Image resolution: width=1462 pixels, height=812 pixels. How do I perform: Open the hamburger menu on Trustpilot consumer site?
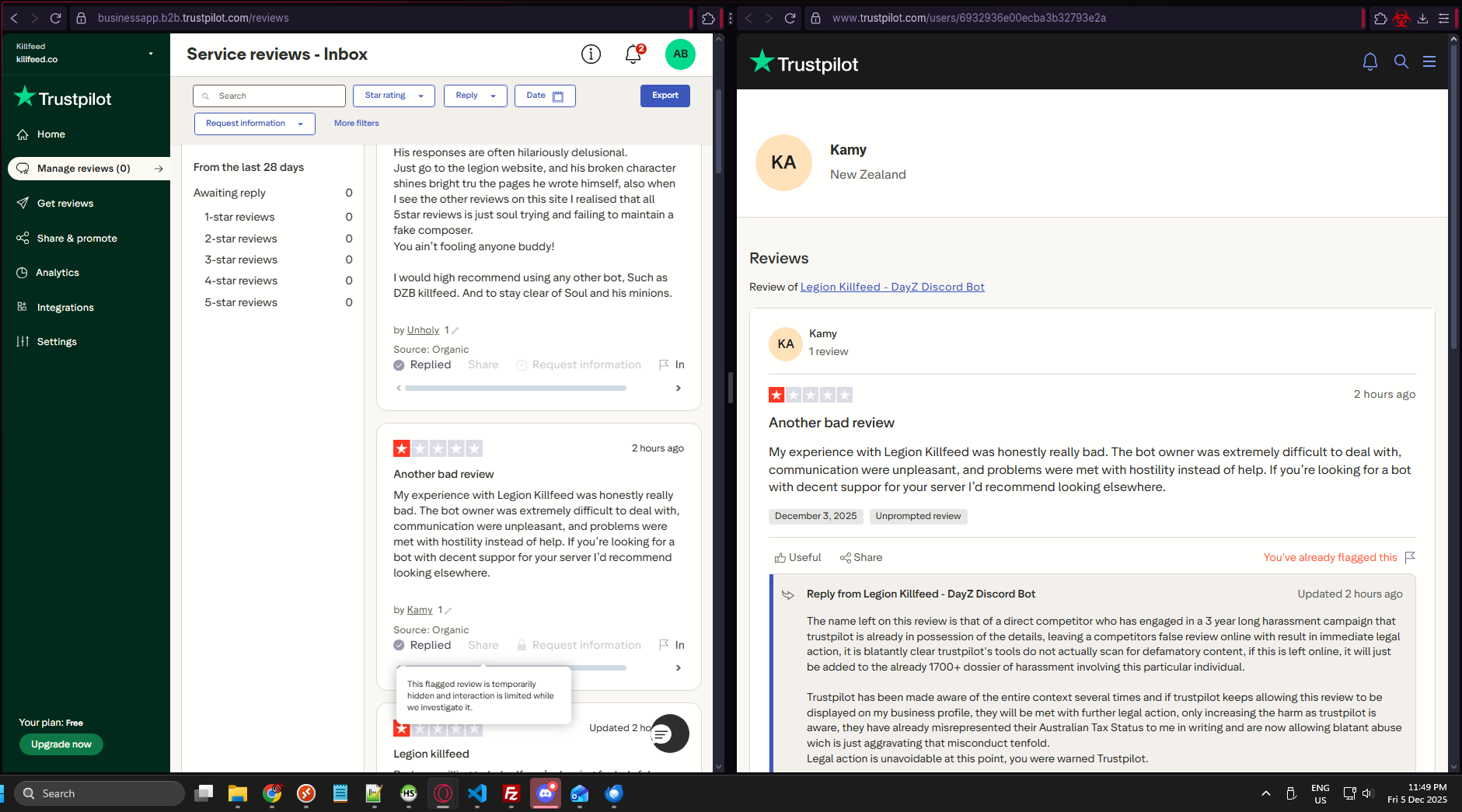1429,61
